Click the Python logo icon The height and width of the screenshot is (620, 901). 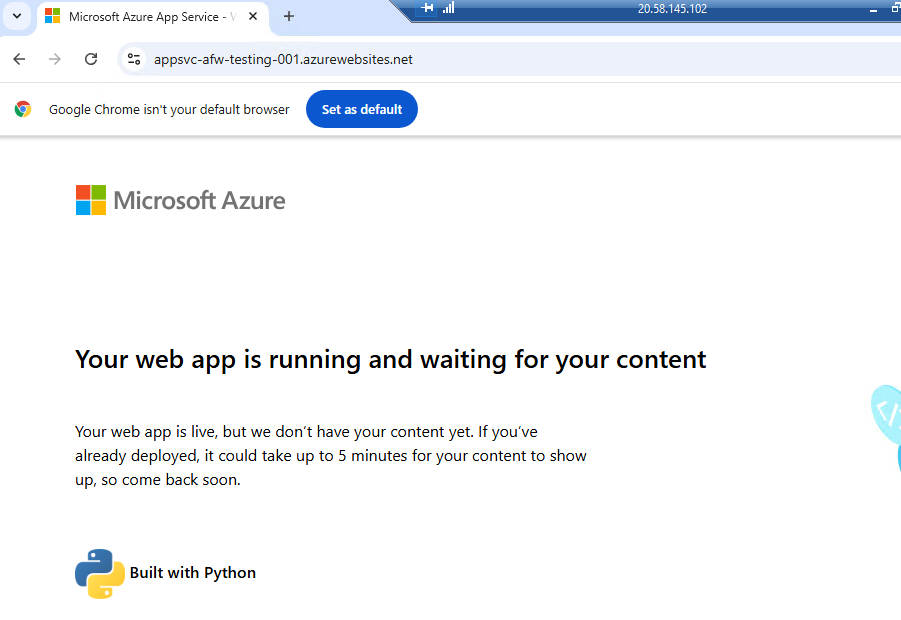click(99, 573)
